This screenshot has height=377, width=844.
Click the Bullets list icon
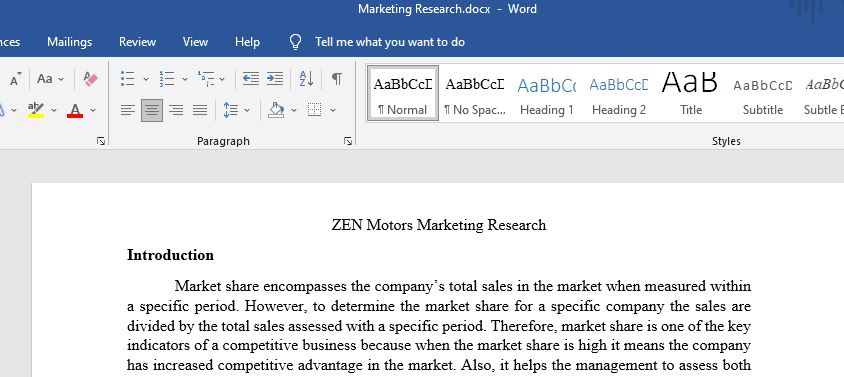pyautogui.click(x=128, y=79)
